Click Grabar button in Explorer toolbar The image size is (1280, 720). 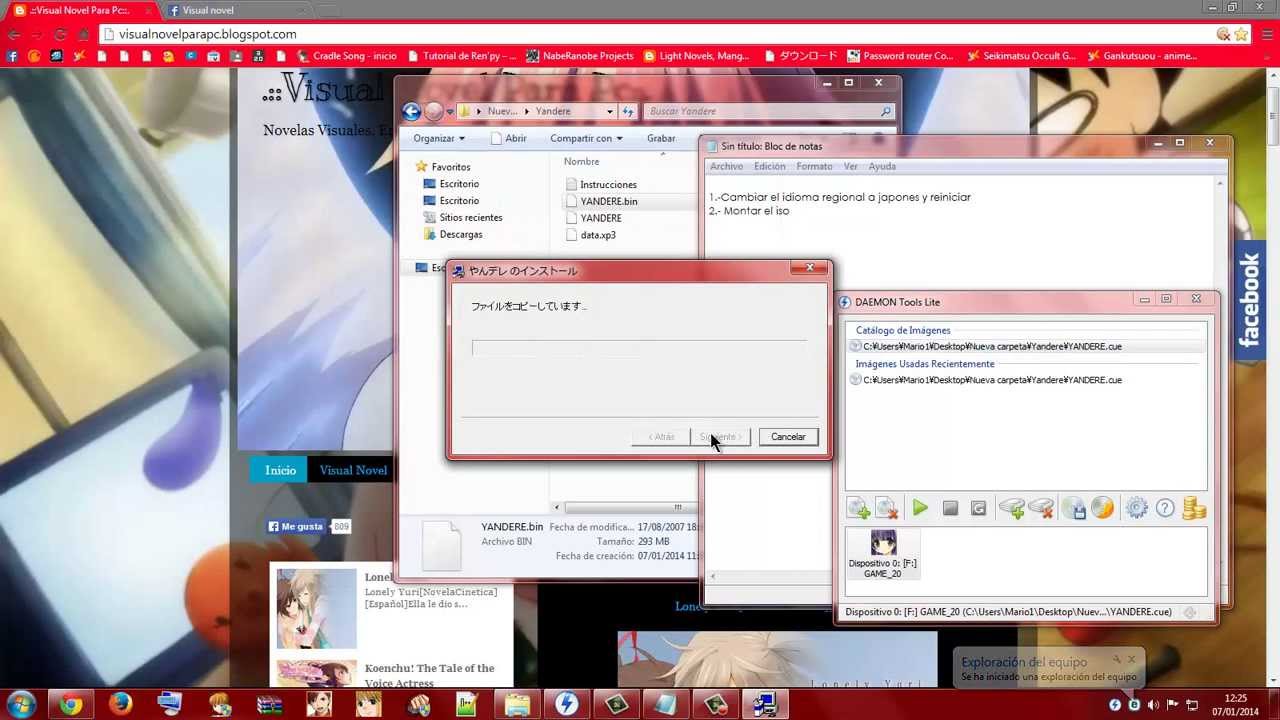661,138
